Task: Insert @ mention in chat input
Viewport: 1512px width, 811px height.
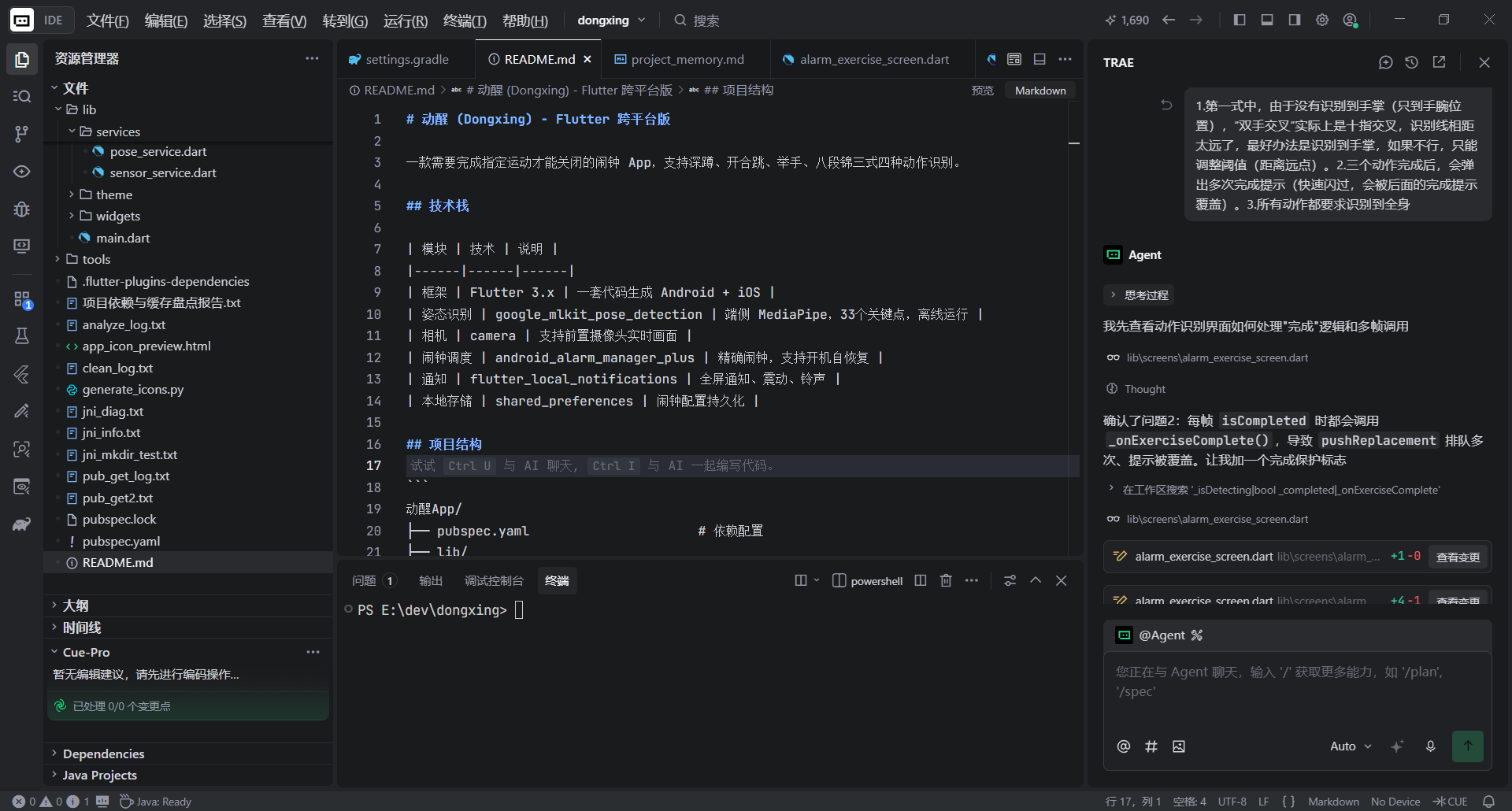Action: point(1124,746)
